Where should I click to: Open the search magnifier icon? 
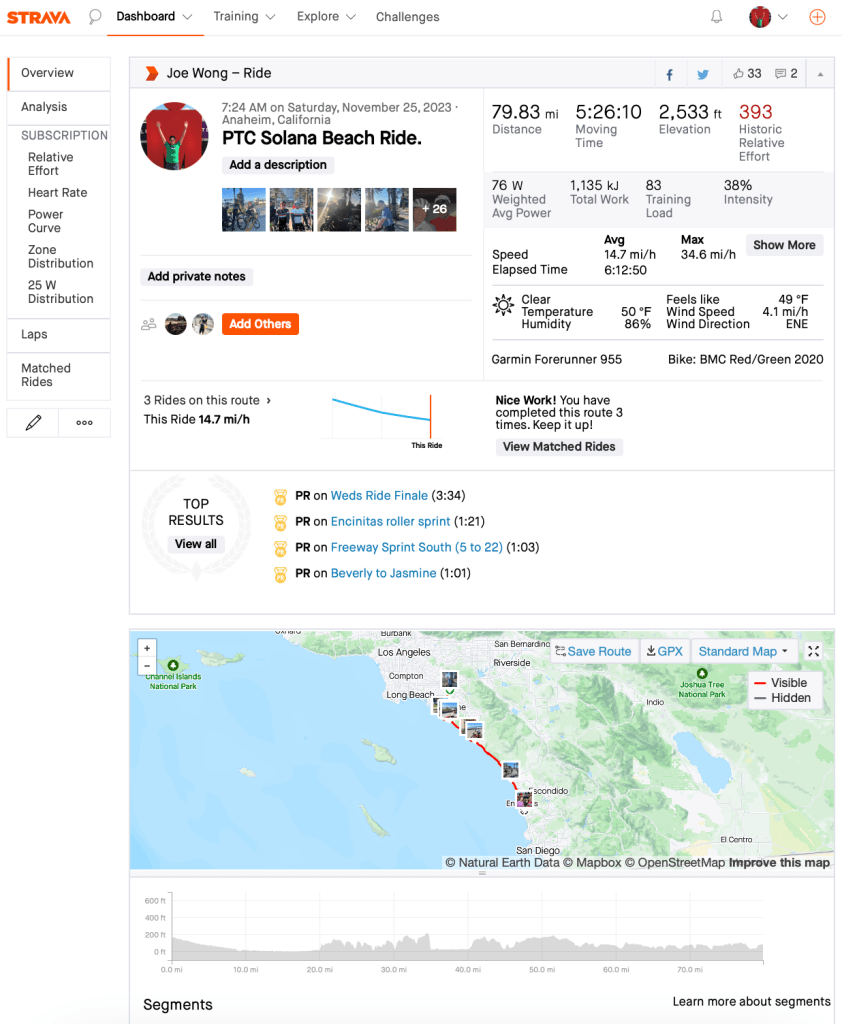(x=95, y=16)
